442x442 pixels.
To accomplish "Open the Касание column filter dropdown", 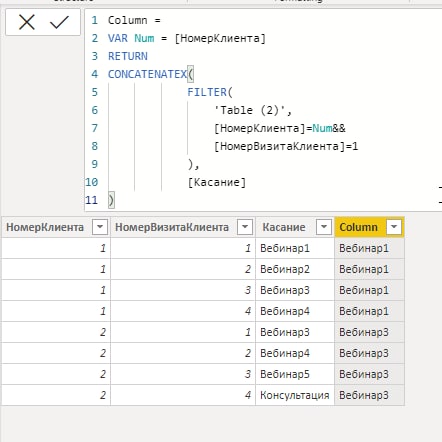I will [324, 227].
